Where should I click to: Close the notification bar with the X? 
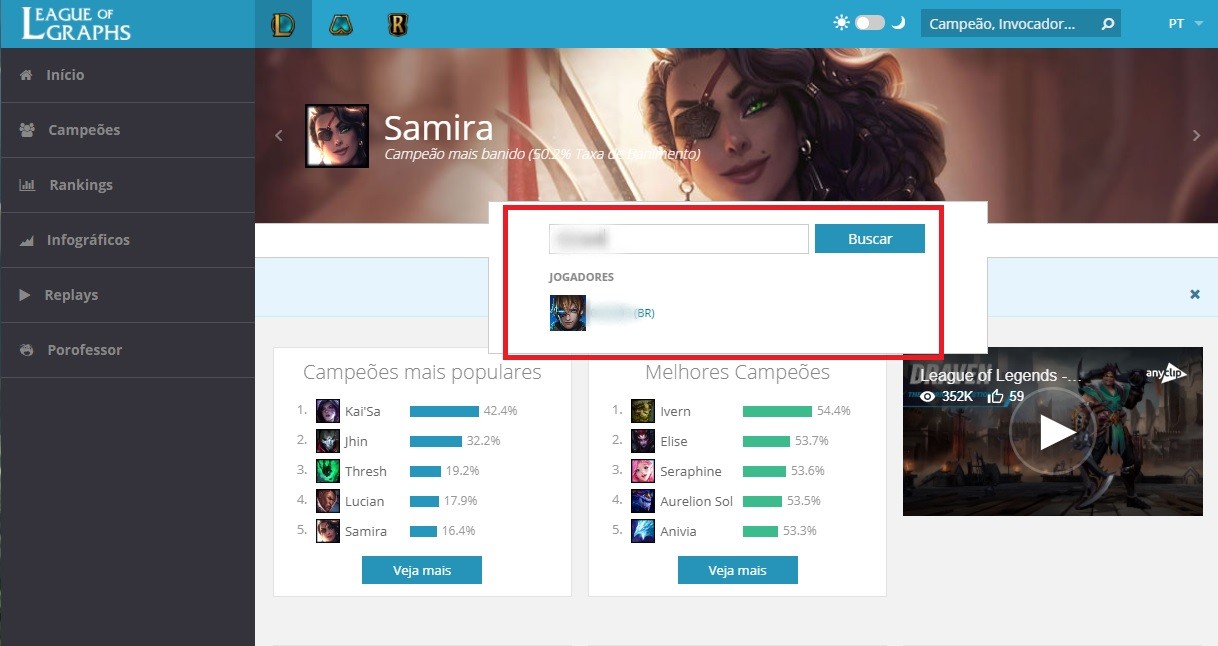(1195, 294)
